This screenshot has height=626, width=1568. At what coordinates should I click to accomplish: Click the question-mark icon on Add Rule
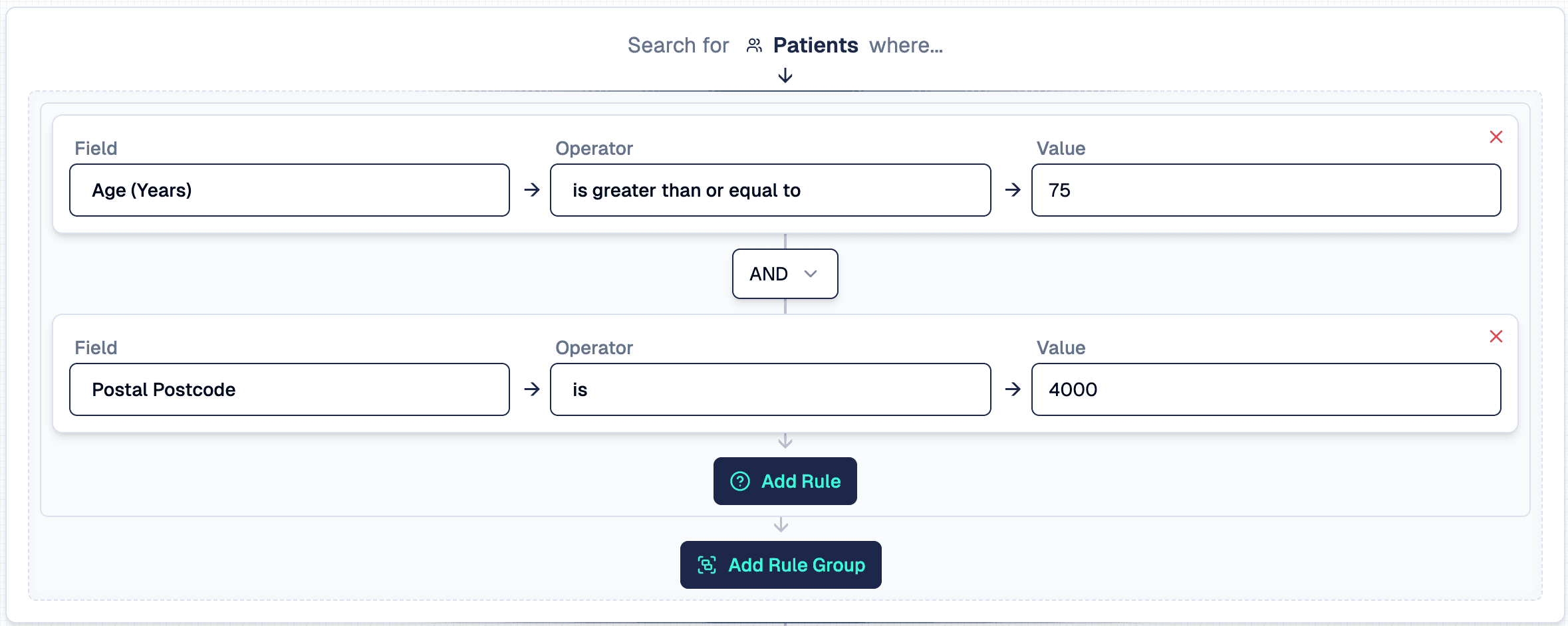point(740,481)
